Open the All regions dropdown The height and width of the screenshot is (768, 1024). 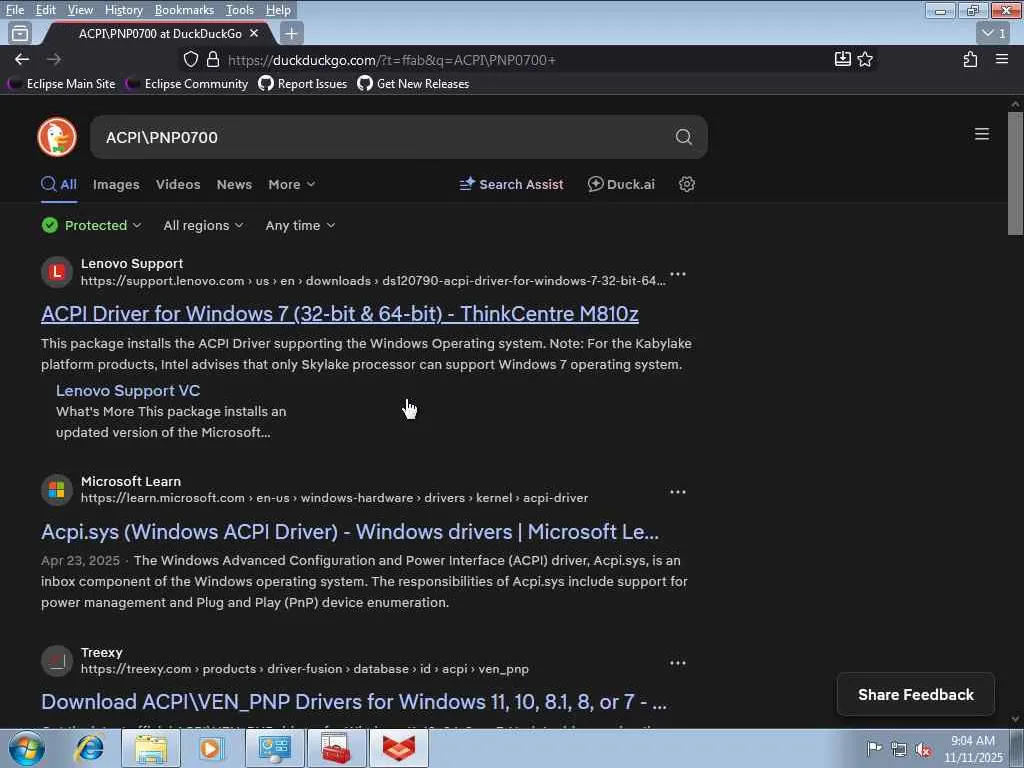(x=203, y=225)
